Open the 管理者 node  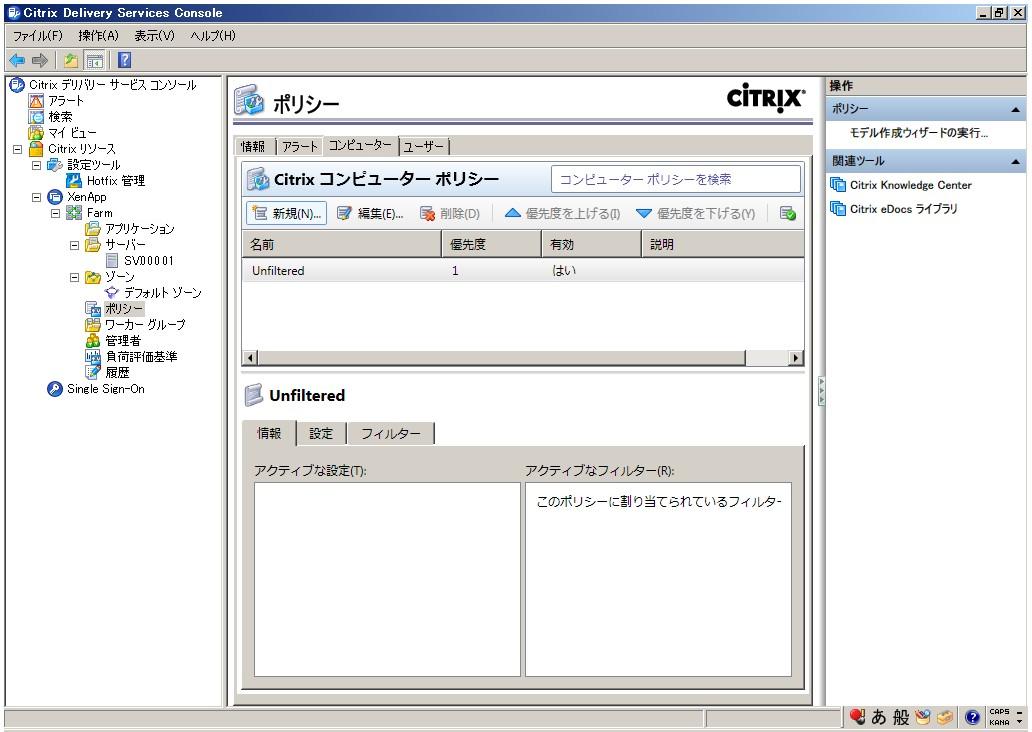(122, 341)
